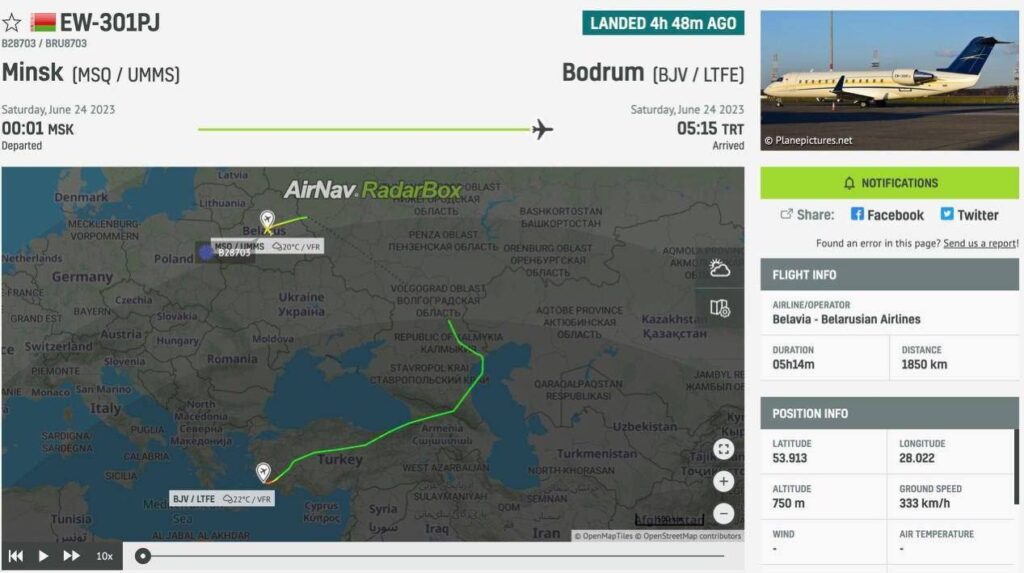Enter fullscreen map view

(x=724, y=449)
